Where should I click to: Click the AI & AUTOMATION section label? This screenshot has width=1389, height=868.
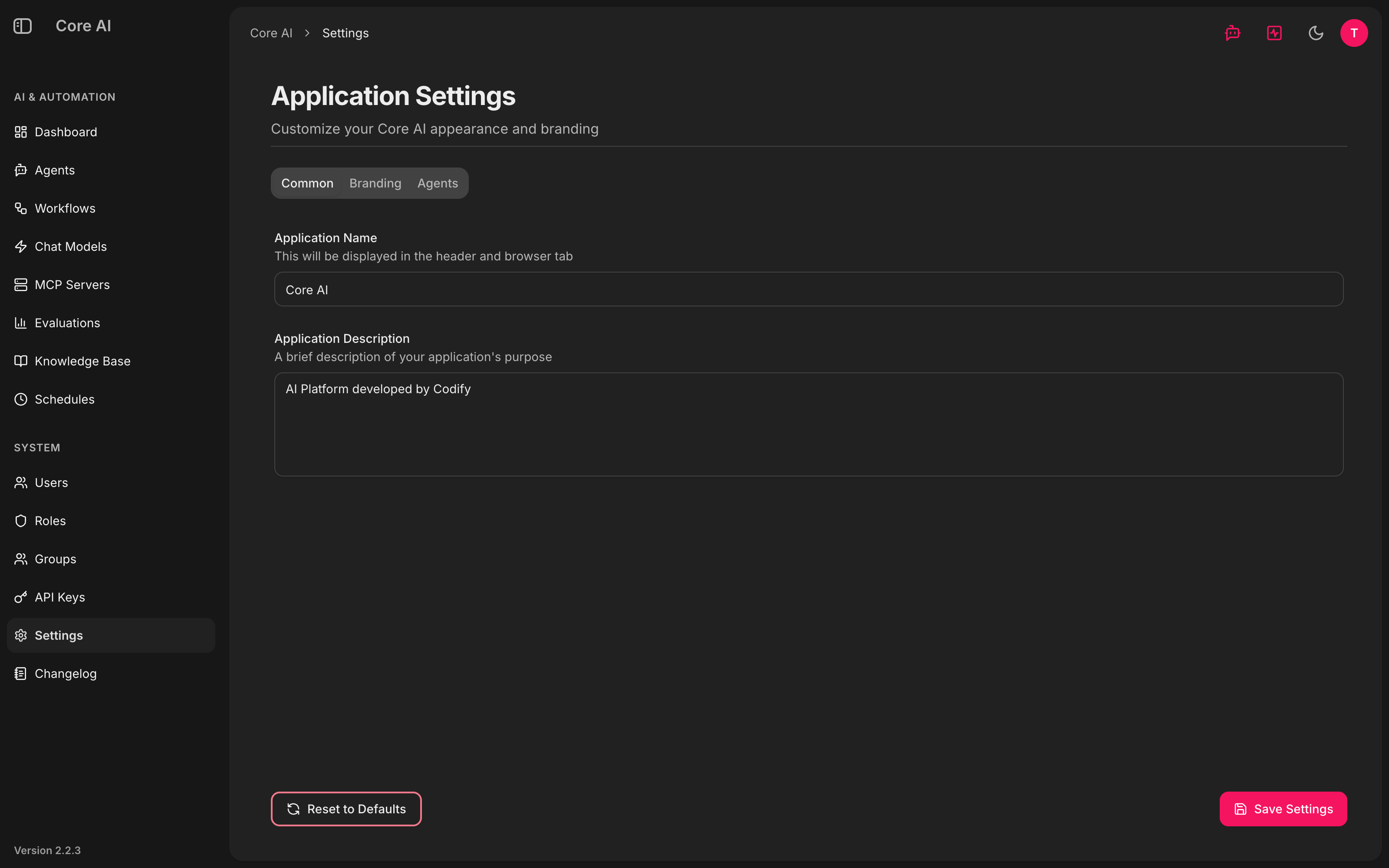coord(64,97)
